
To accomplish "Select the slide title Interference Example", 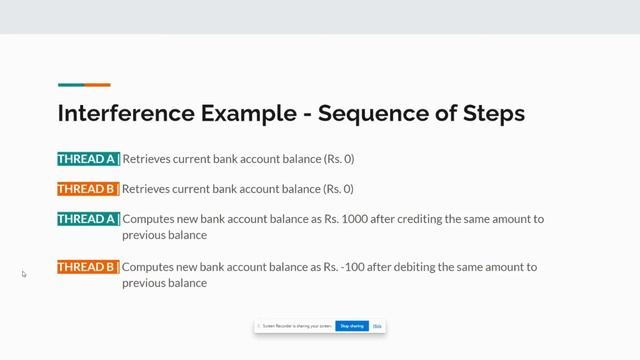I will click(177, 113).
